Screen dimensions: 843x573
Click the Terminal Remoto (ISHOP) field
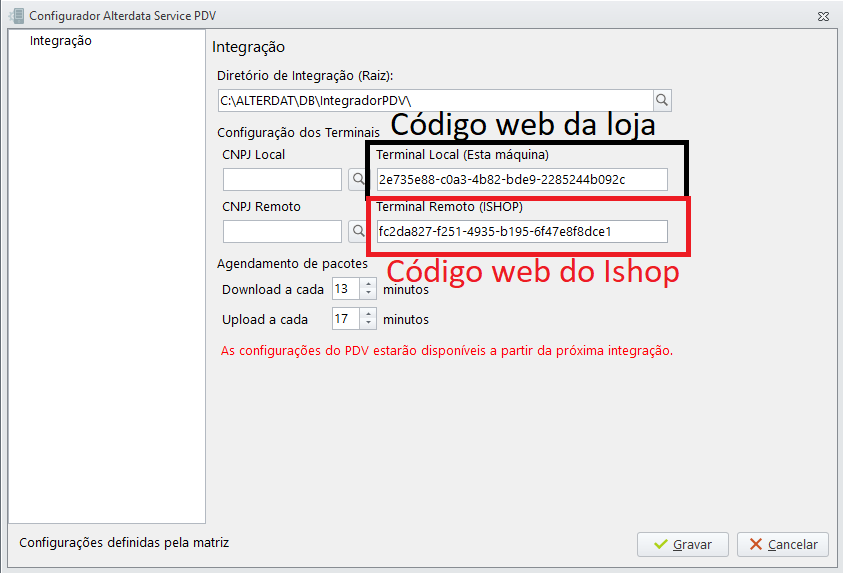[x=522, y=231]
